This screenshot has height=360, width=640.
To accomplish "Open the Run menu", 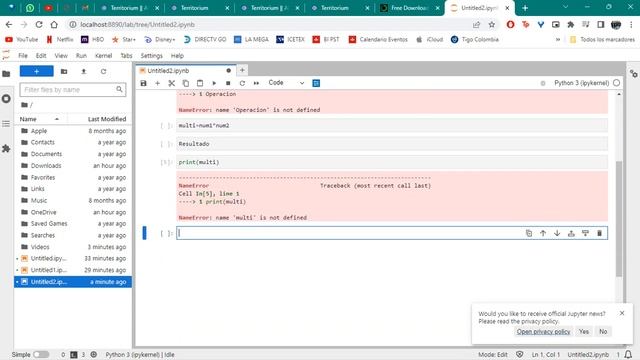I will point(81,56).
